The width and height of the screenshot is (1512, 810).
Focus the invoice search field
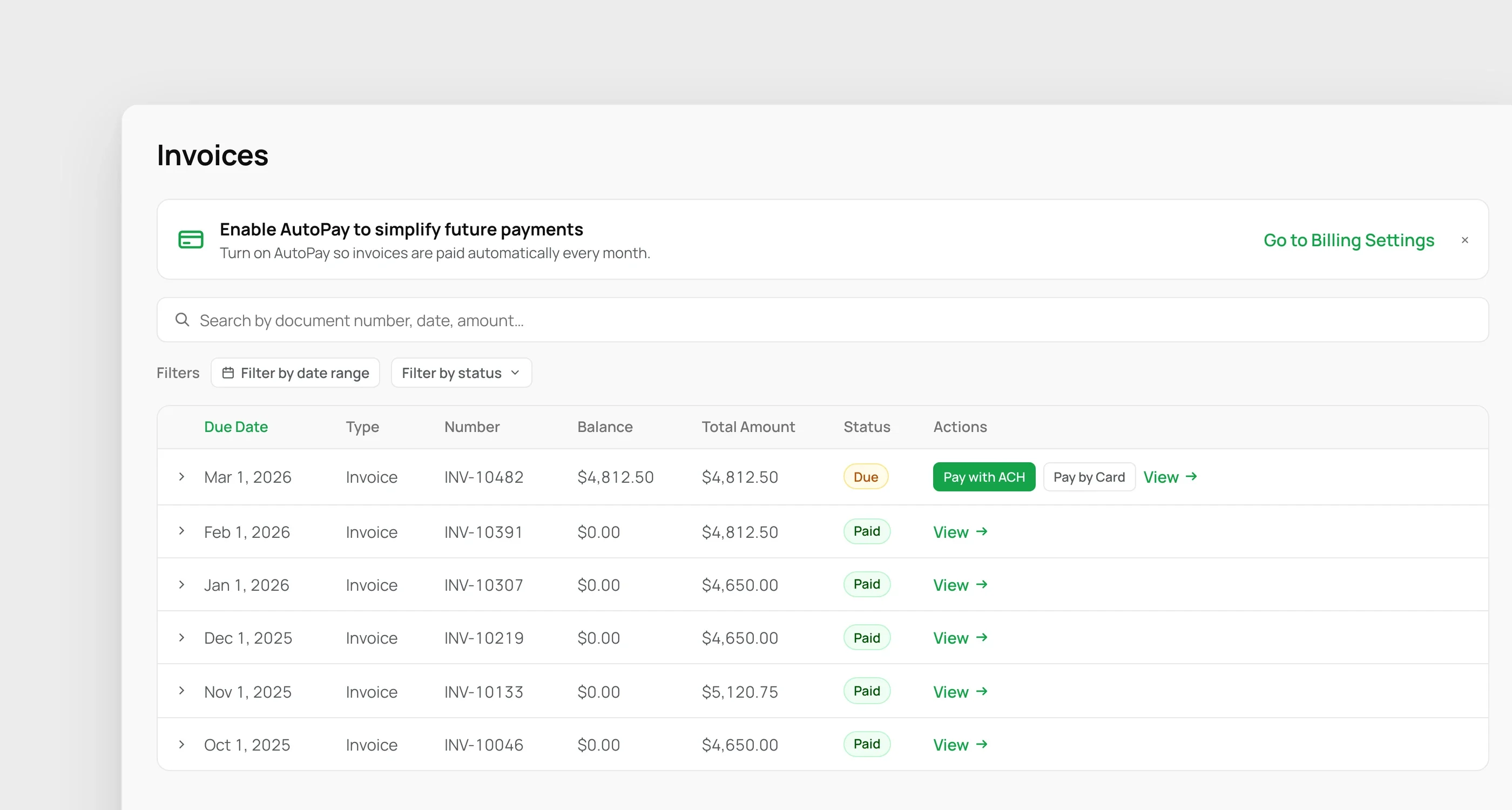pos(822,320)
